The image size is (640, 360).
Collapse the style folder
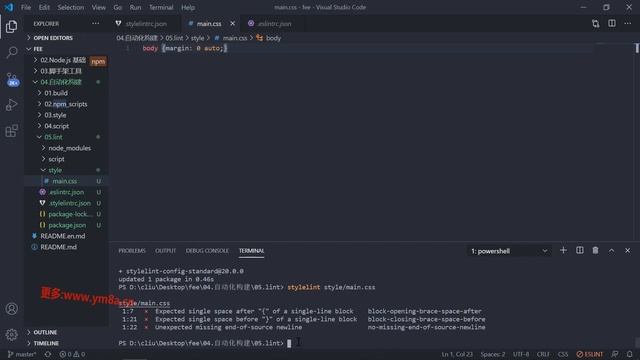click(x=55, y=170)
